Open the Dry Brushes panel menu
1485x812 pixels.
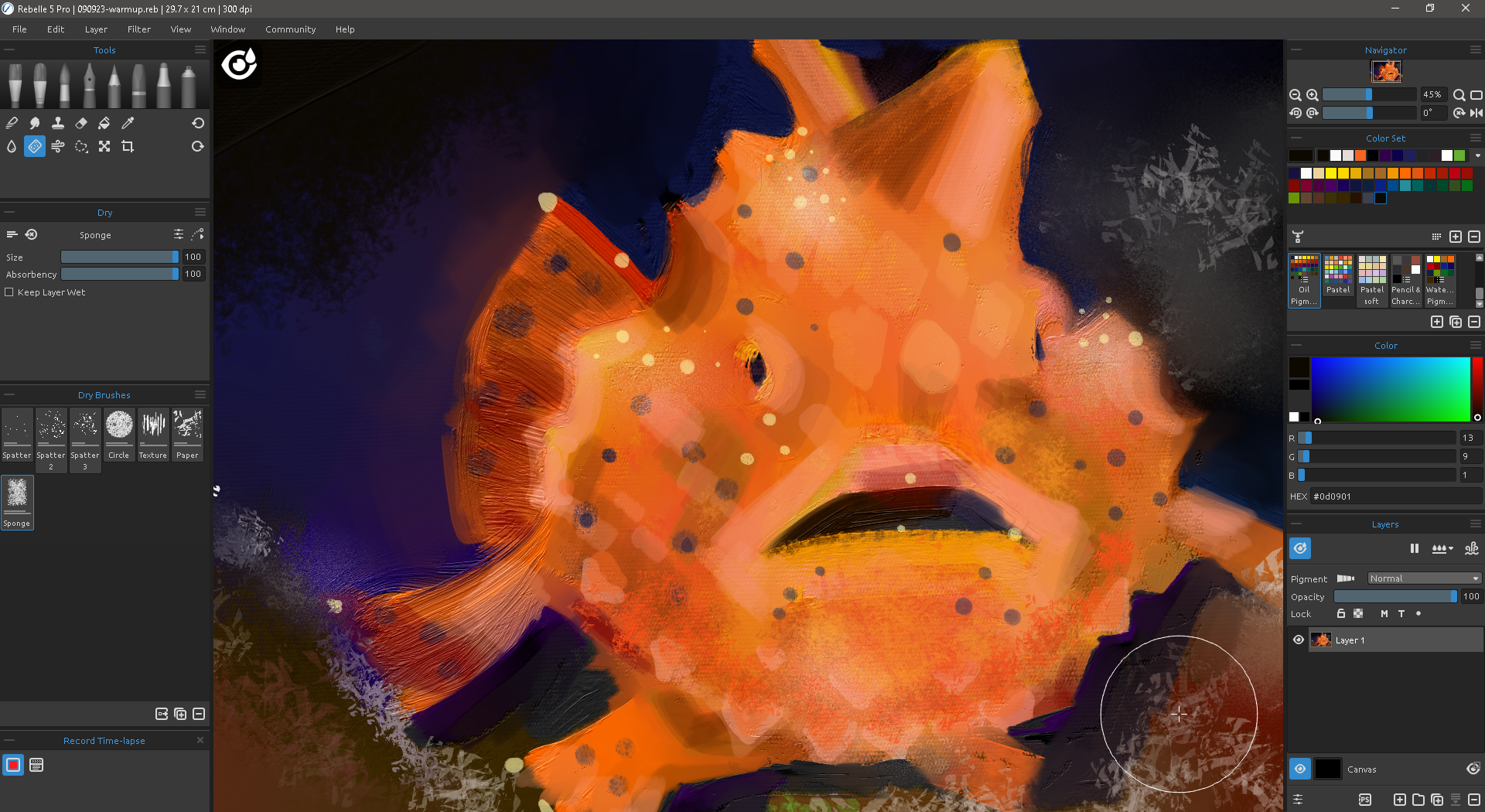[x=200, y=394]
